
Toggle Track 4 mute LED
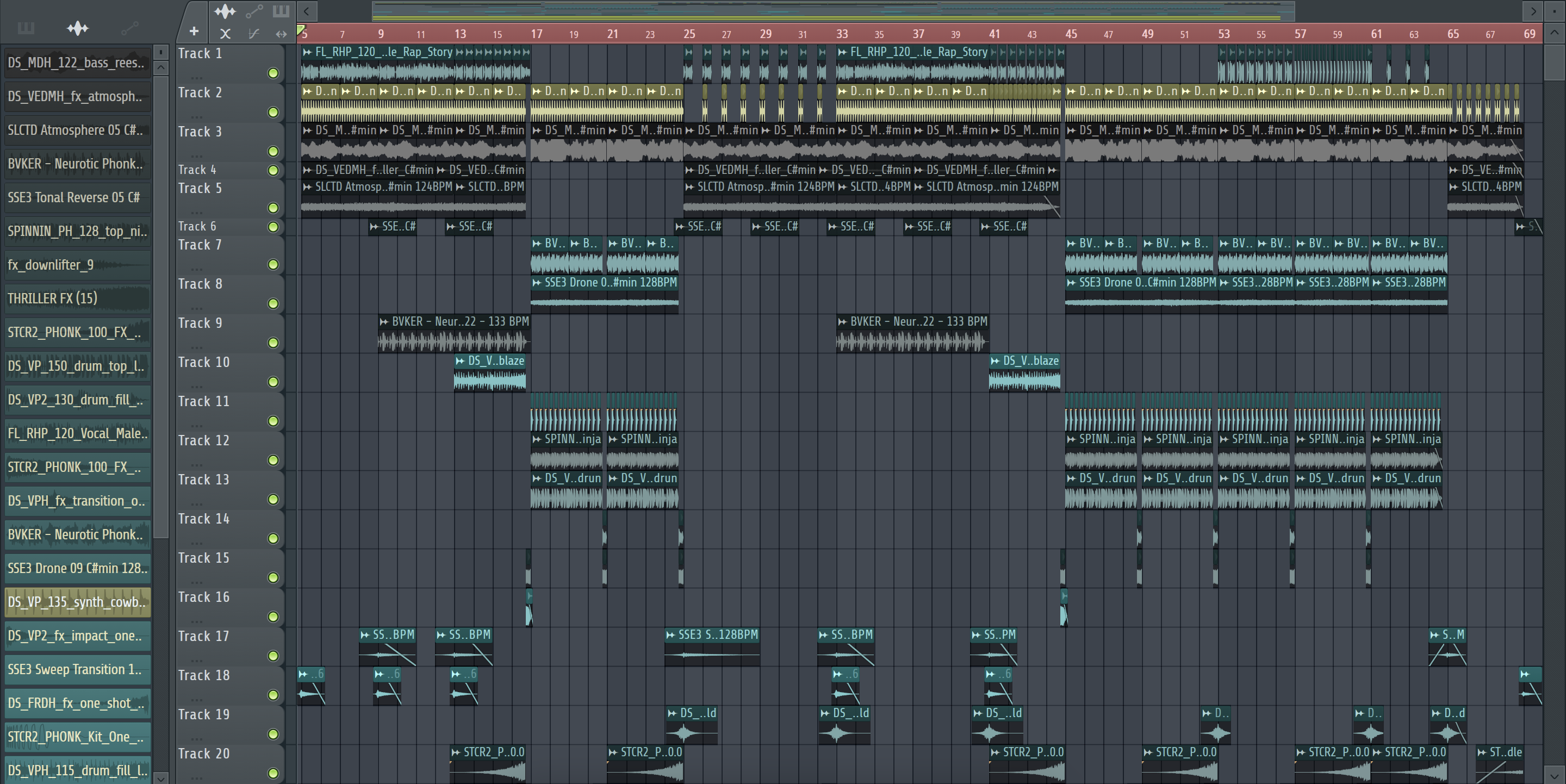[x=273, y=170]
